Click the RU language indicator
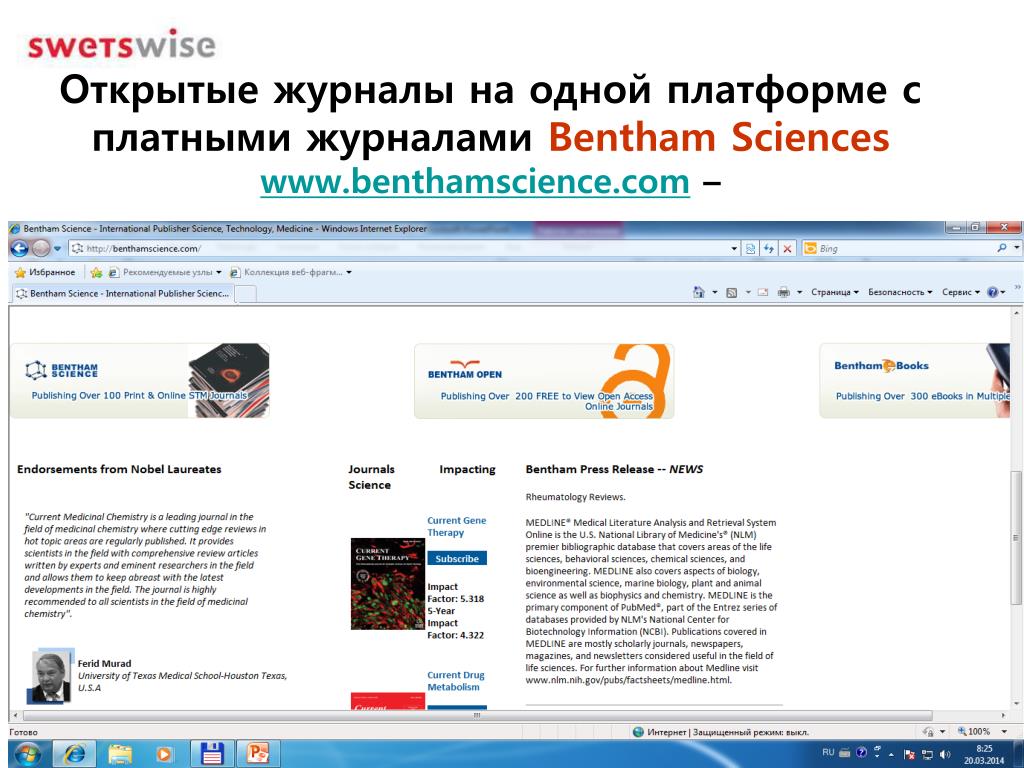The width and height of the screenshot is (1024, 768). (828, 752)
